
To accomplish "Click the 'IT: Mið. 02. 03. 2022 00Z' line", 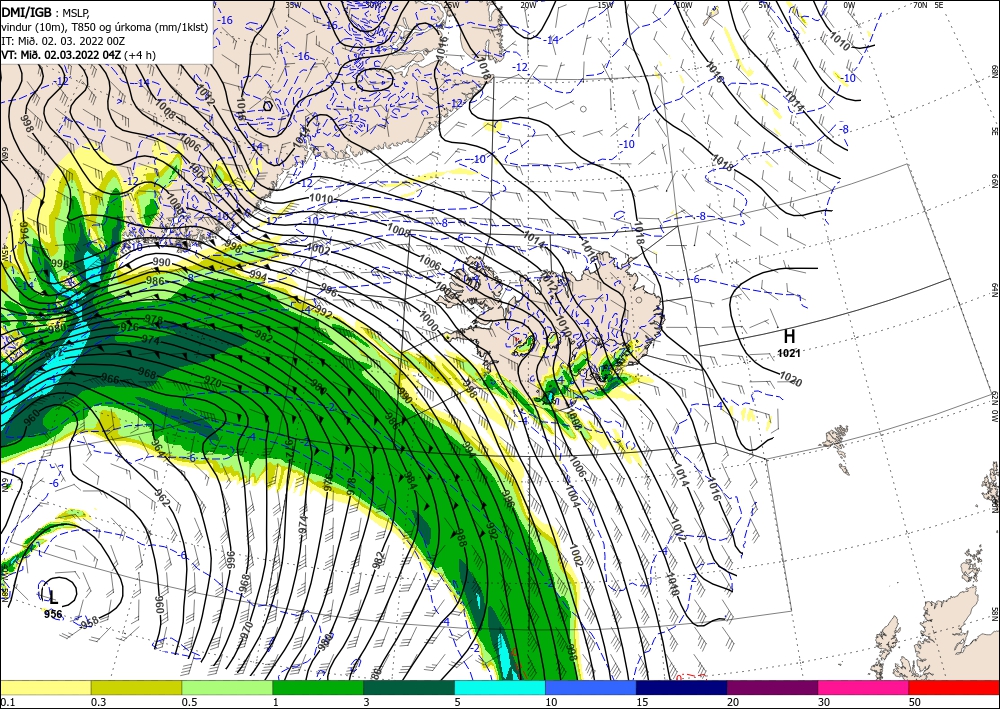I will 63,41.
